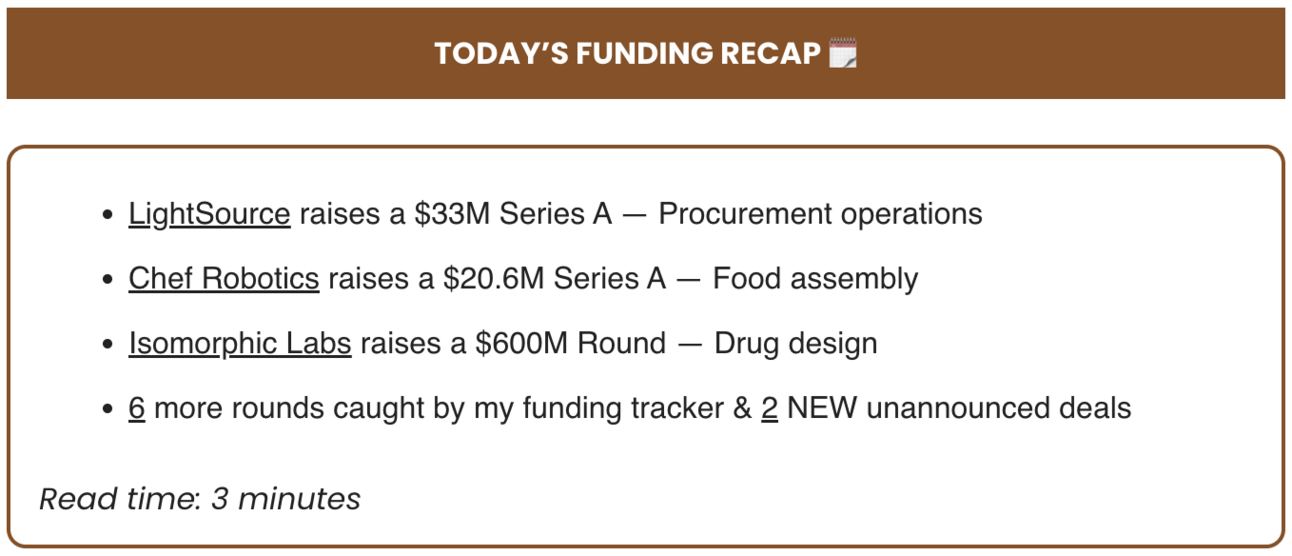
Task: Click the bullet before "6 more rounds"
Action: tap(107, 409)
